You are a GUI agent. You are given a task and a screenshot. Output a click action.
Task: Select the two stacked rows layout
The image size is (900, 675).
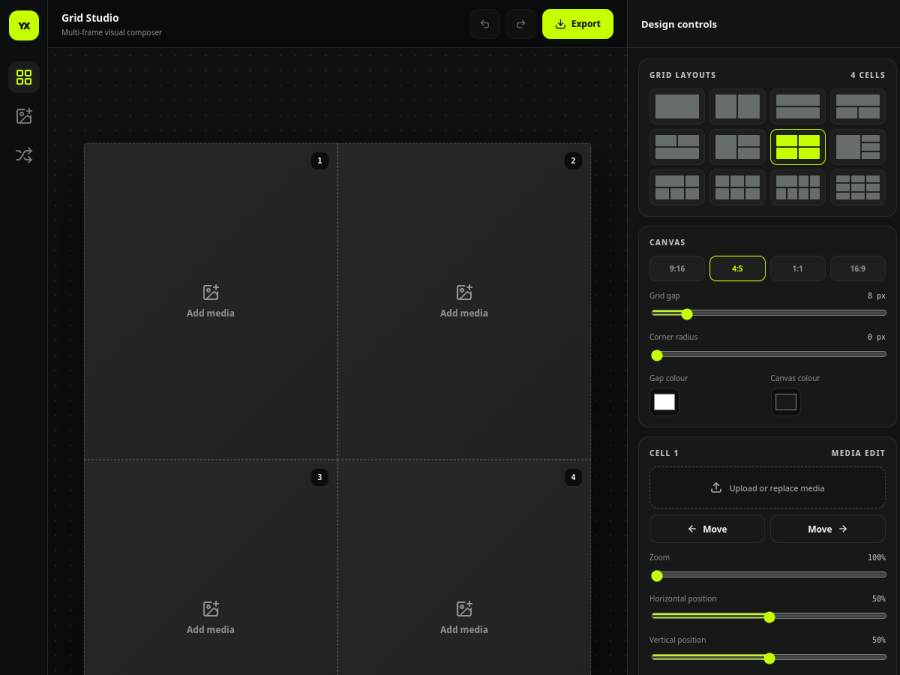(797, 106)
